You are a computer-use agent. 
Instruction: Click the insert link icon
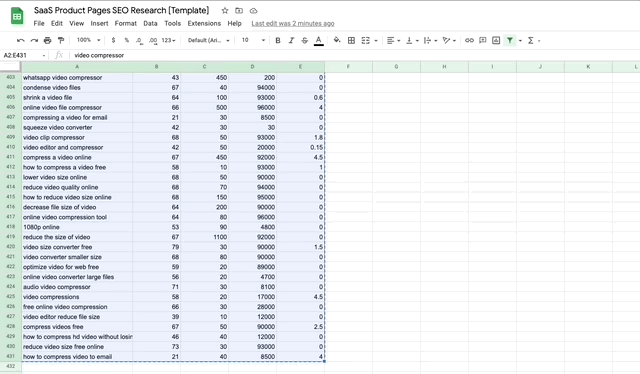tap(469, 40)
